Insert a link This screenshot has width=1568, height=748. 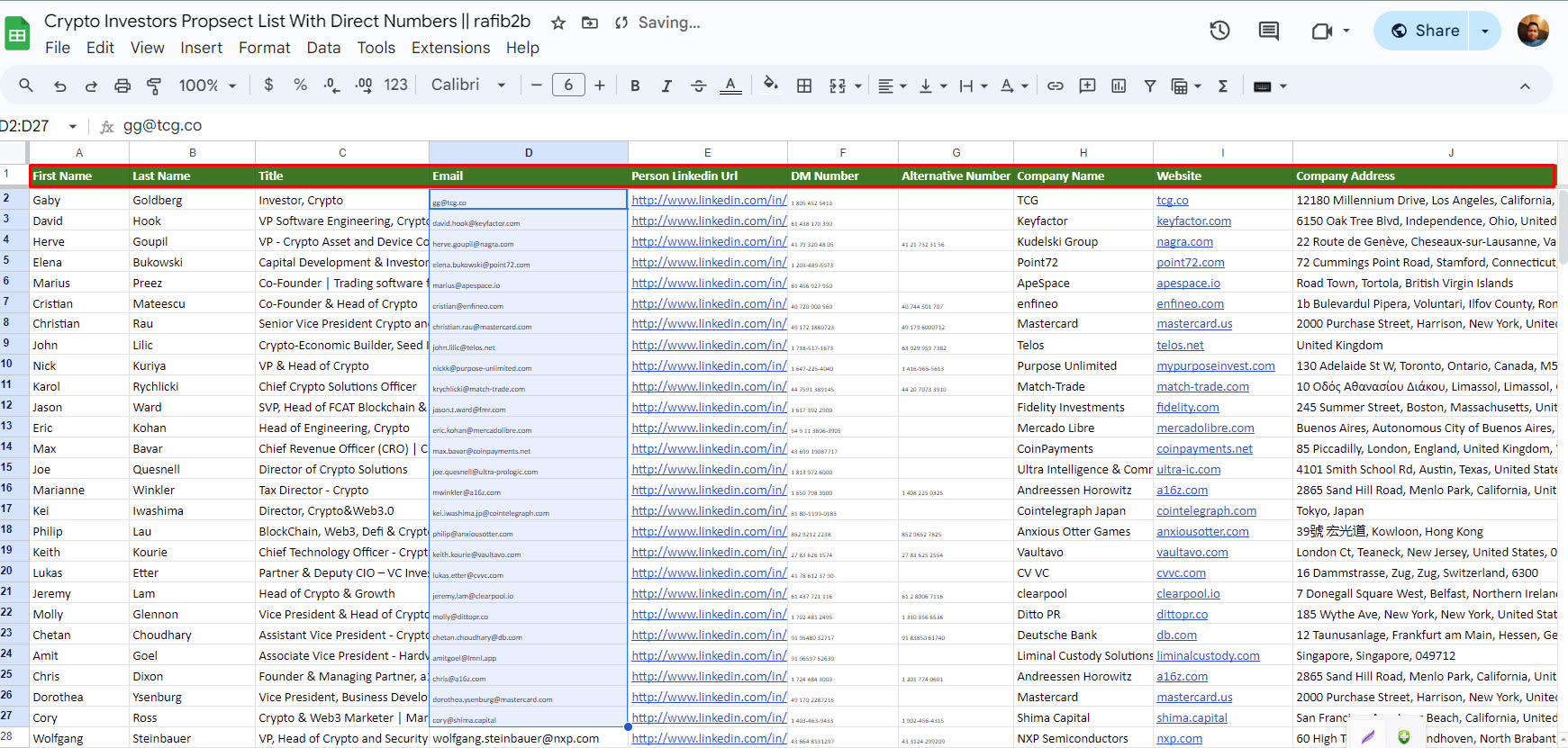pos(1056,86)
